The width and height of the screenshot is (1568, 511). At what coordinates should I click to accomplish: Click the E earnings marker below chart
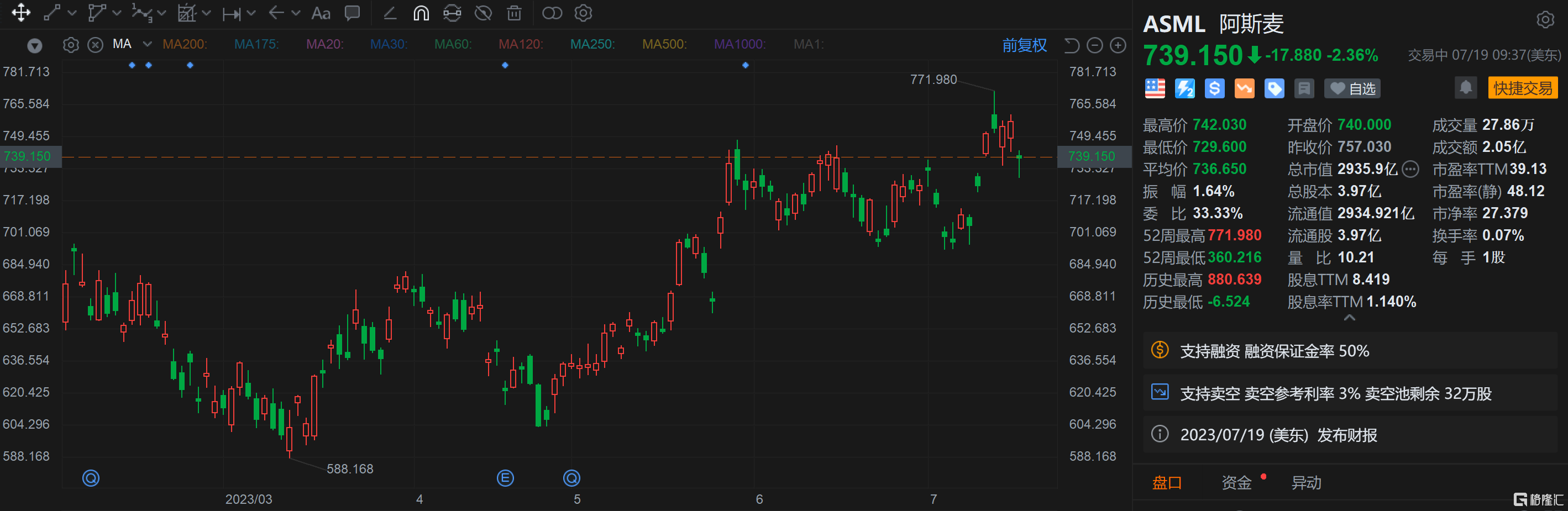(505, 478)
